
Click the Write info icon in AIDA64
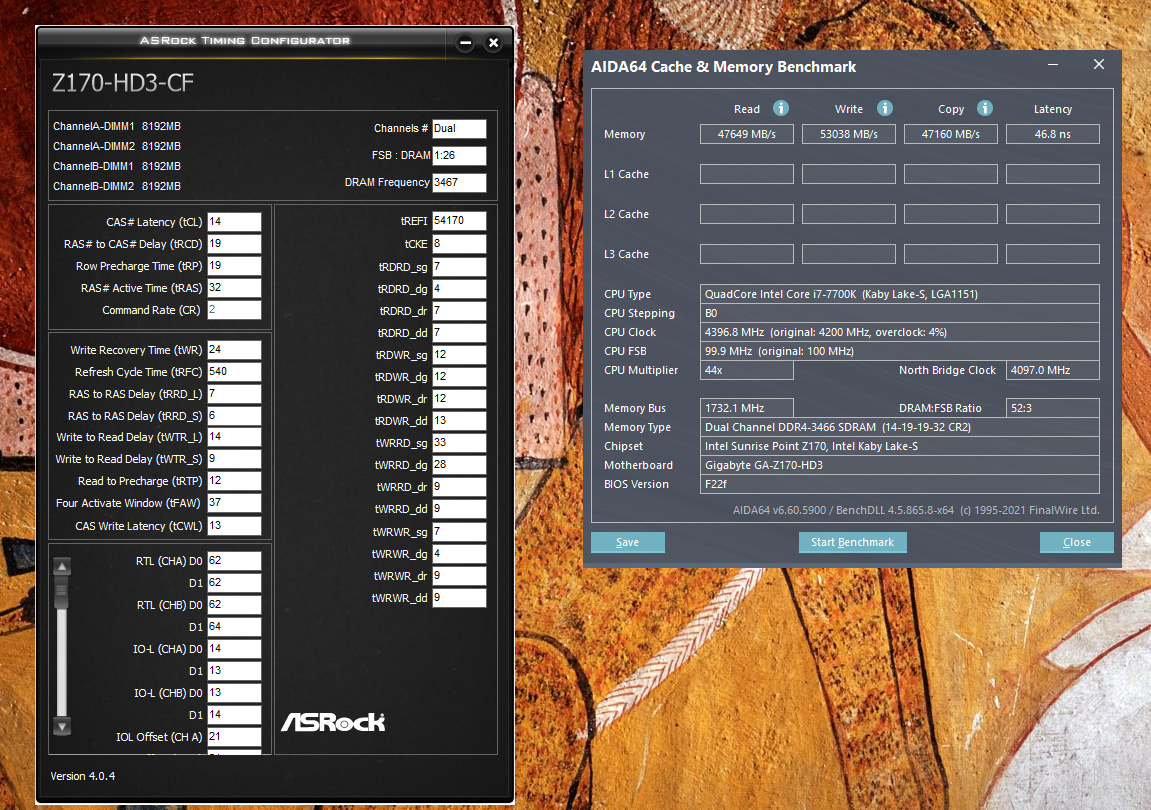[885, 109]
